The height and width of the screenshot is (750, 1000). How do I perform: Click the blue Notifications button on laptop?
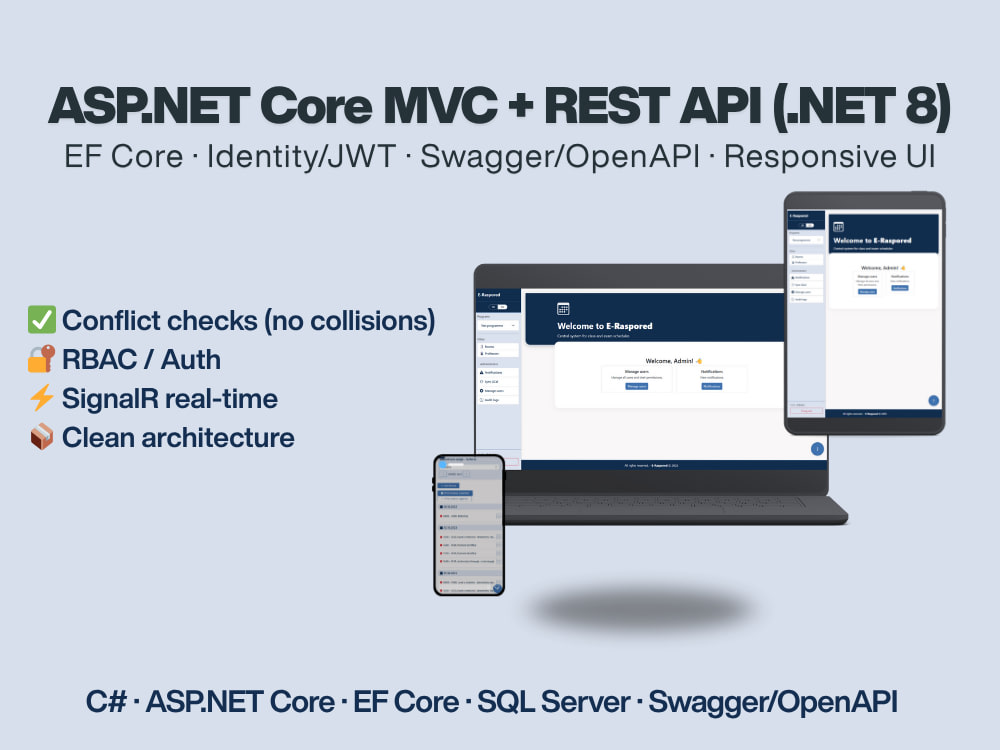click(x=712, y=386)
